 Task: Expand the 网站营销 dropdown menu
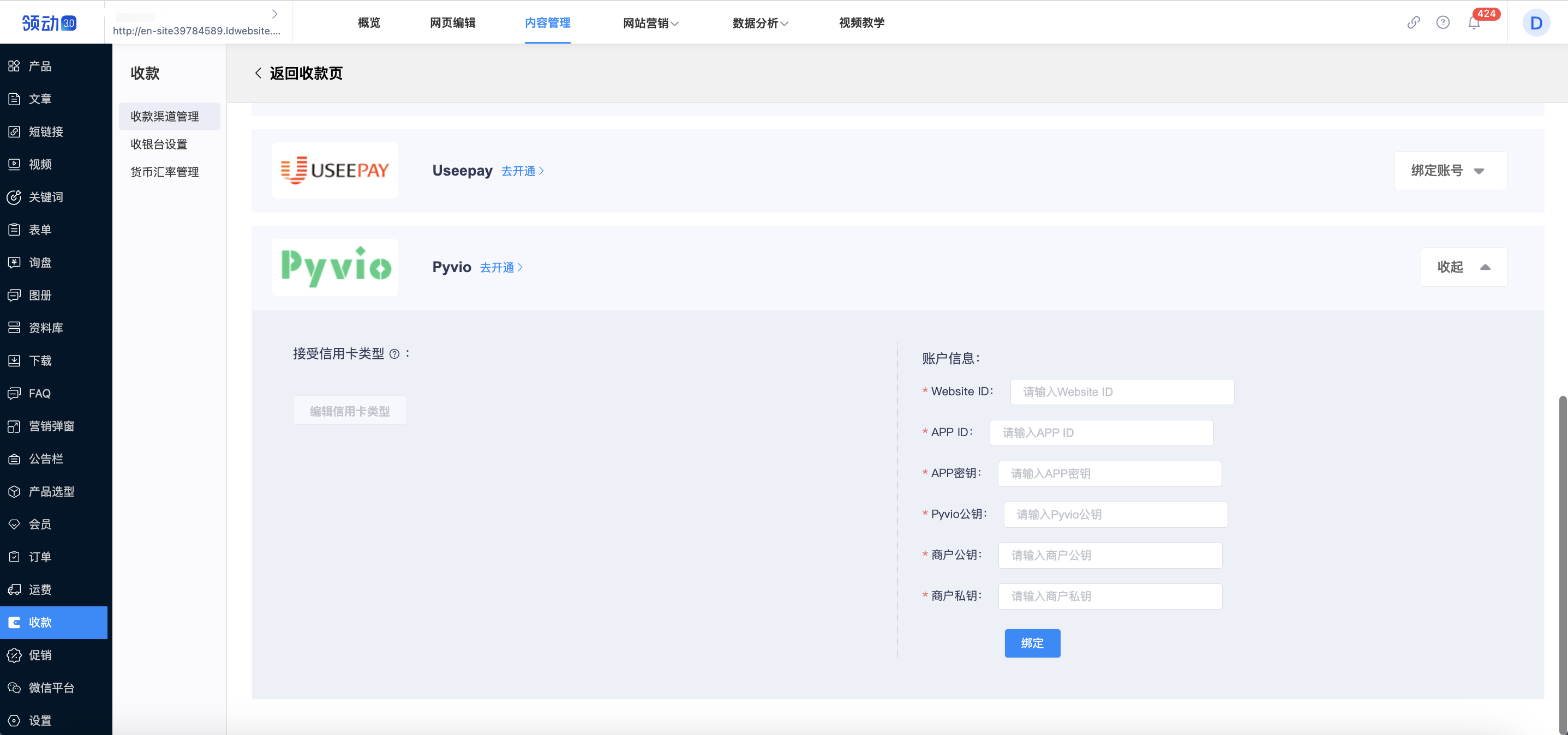pos(650,23)
